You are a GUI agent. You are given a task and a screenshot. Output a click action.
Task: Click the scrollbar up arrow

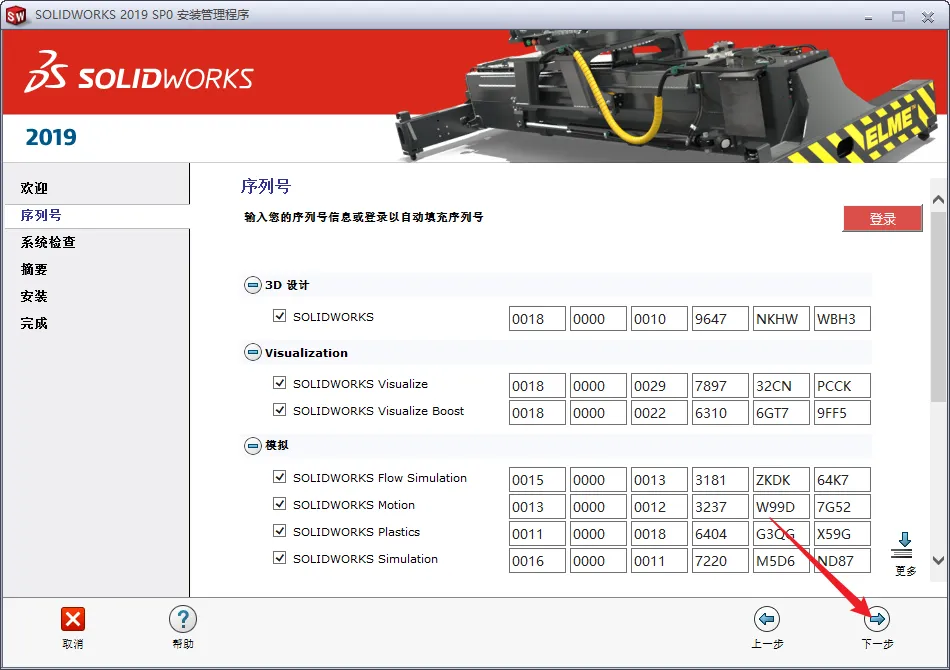coord(938,200)
